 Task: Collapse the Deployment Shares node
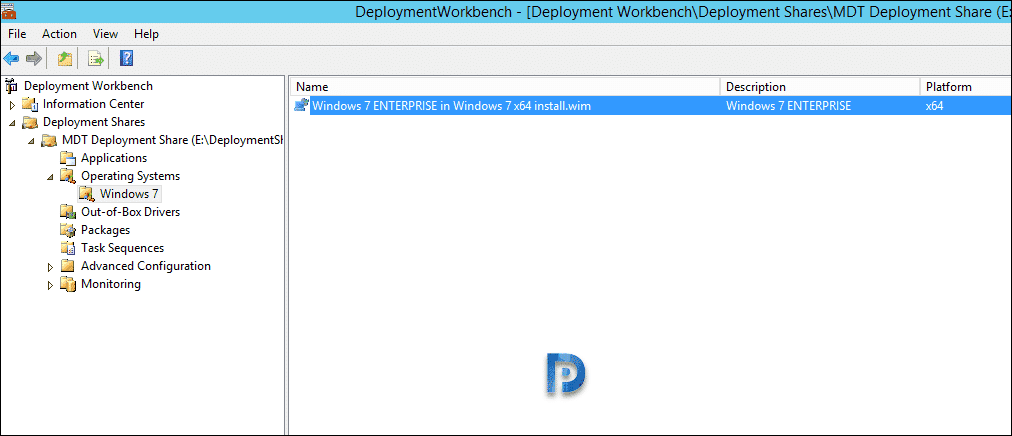[12, 123]
